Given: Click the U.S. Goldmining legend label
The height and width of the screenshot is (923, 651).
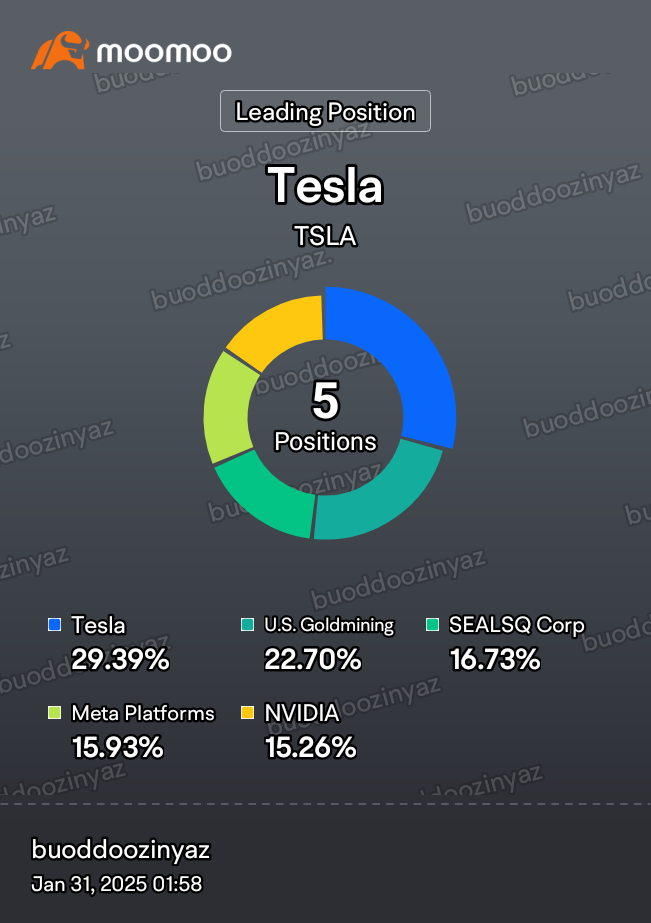Looking at the screenshot, I should coord(329,625).
